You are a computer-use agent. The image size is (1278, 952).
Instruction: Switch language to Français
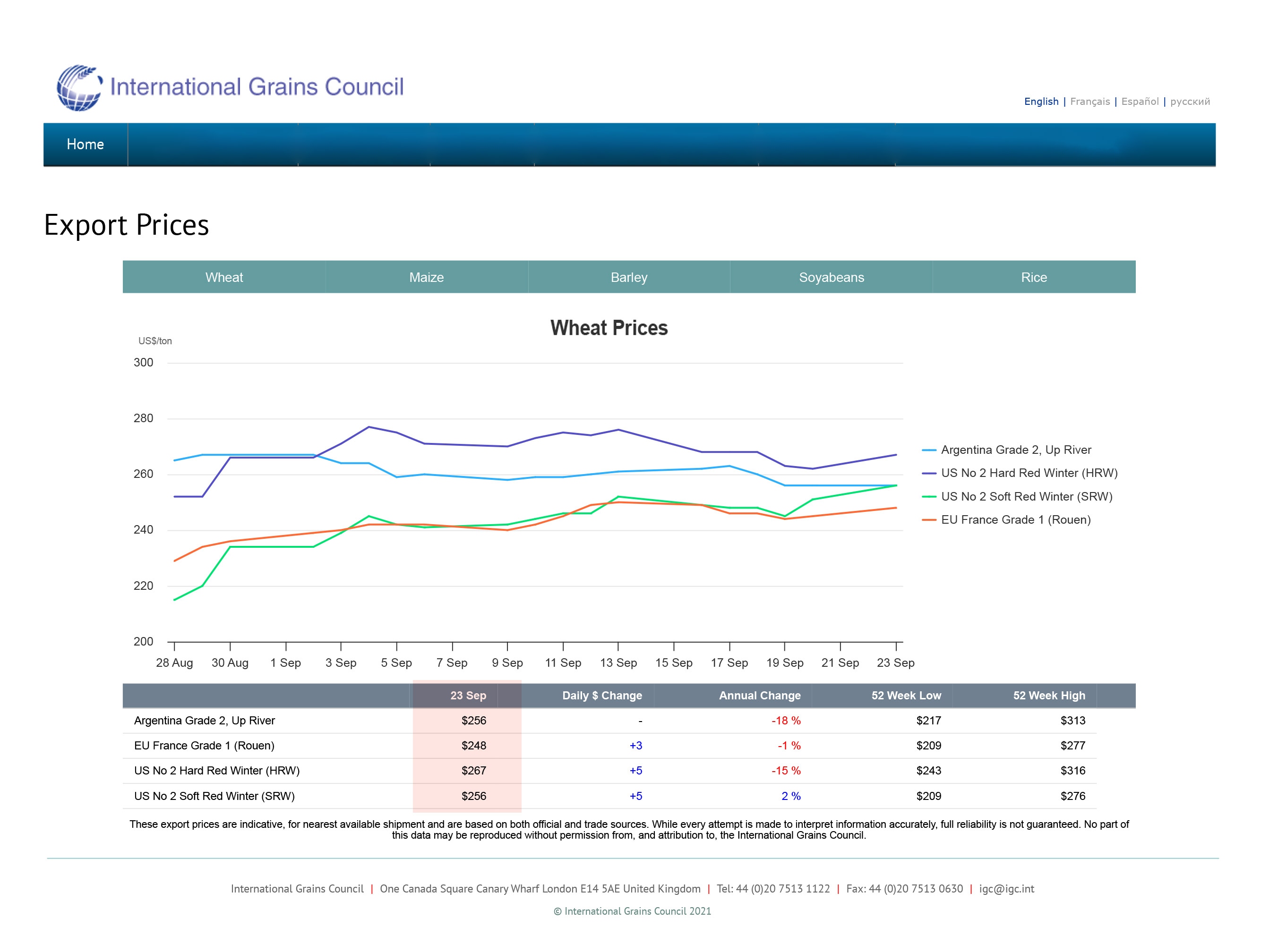tap(1089, 102)
